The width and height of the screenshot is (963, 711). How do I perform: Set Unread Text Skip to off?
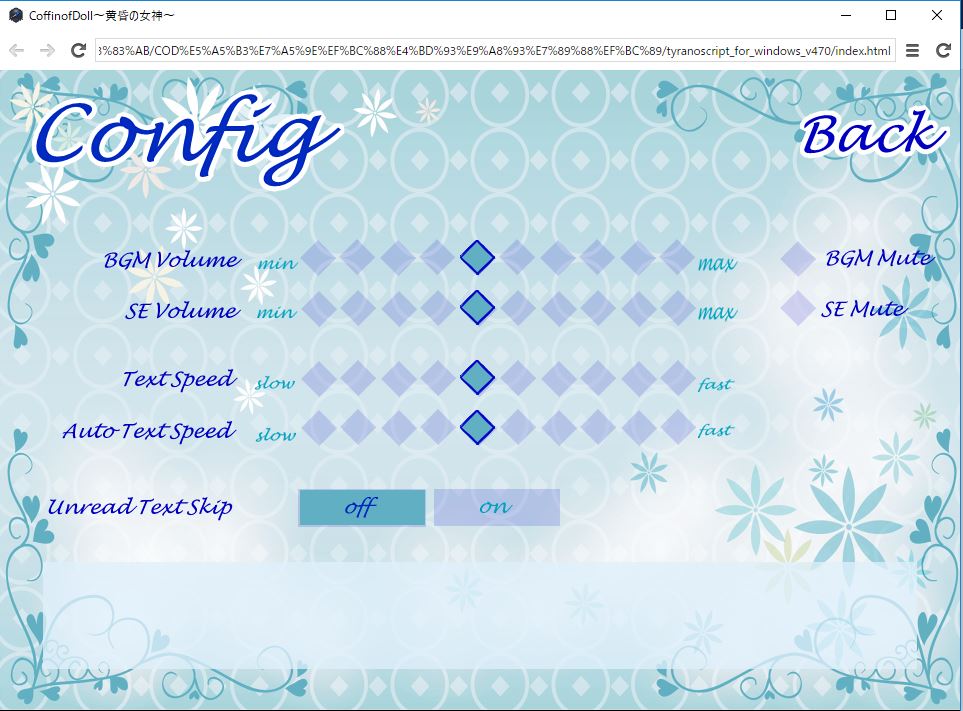point(362,508)
